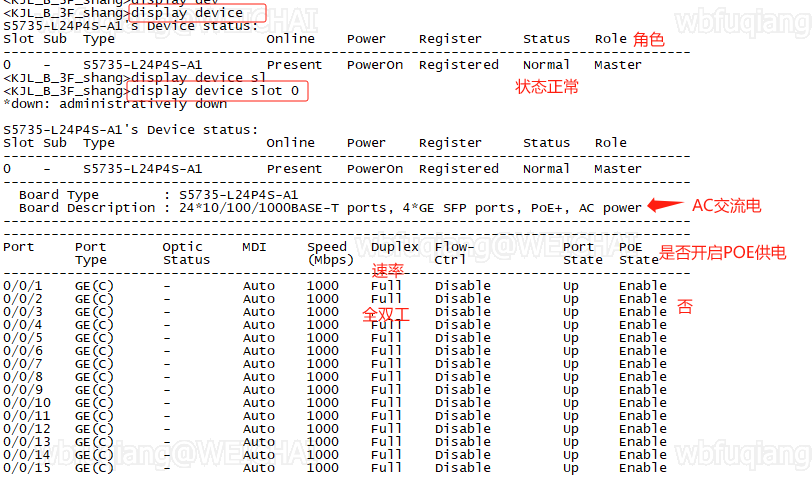Click the 'Board Type' label
812x487 pixels.
59,195
